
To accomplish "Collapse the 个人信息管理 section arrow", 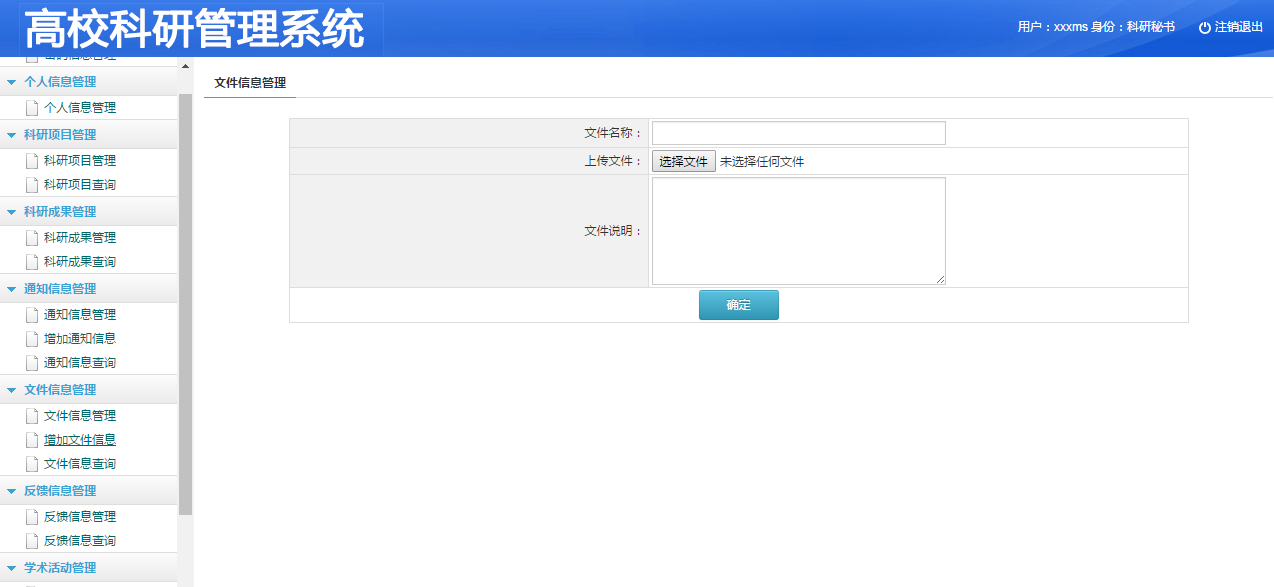I will point(11,82).
